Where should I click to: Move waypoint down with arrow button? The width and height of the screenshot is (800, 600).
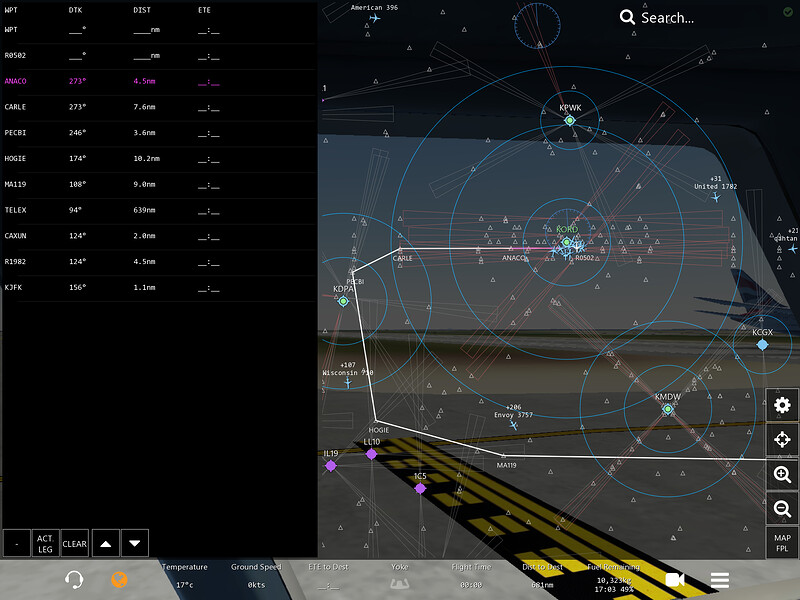click(135, 543)
